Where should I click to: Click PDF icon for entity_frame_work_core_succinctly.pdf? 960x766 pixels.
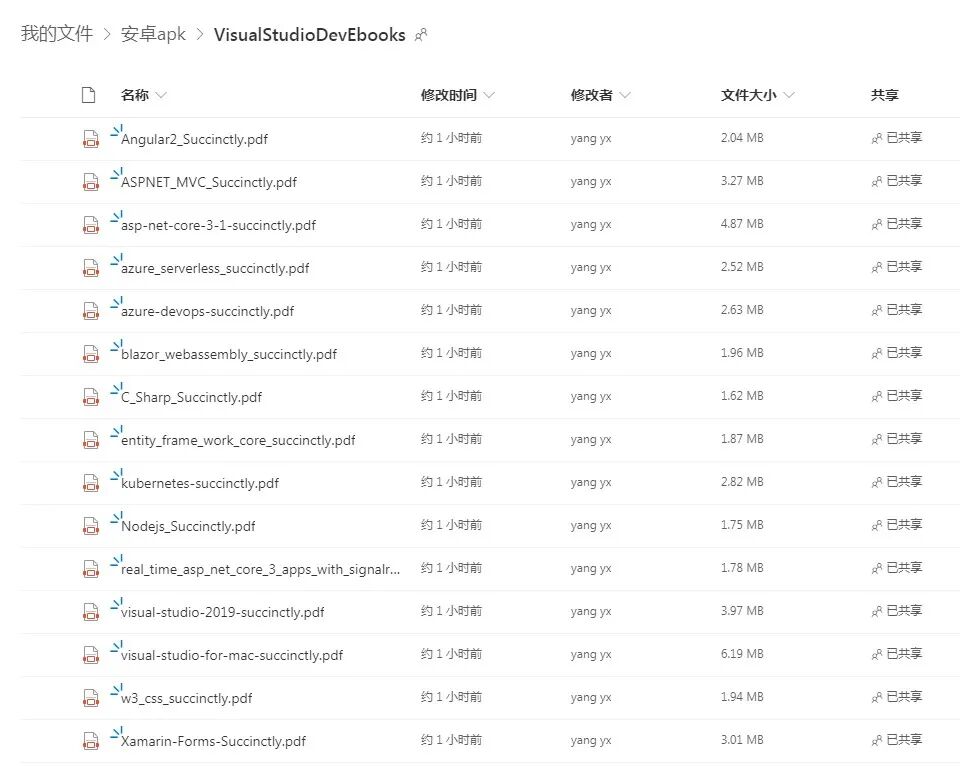tap(91, 440)
